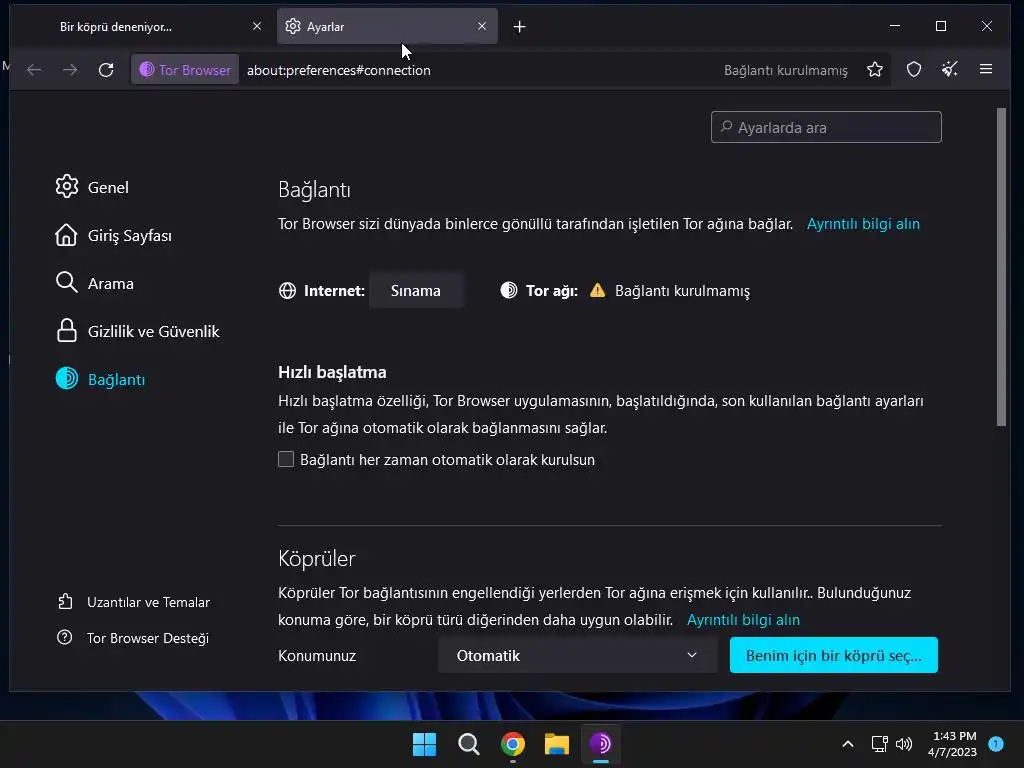Select the Ayarlar tab
The width and height of the screenshot is (1024, 768).
pos(387,27)
